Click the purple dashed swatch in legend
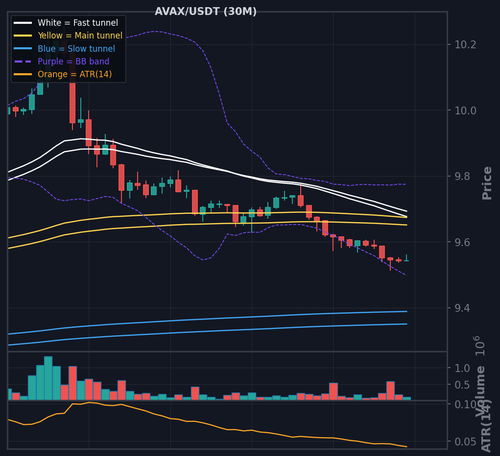 pyautogui.click(x=23, y=61)
